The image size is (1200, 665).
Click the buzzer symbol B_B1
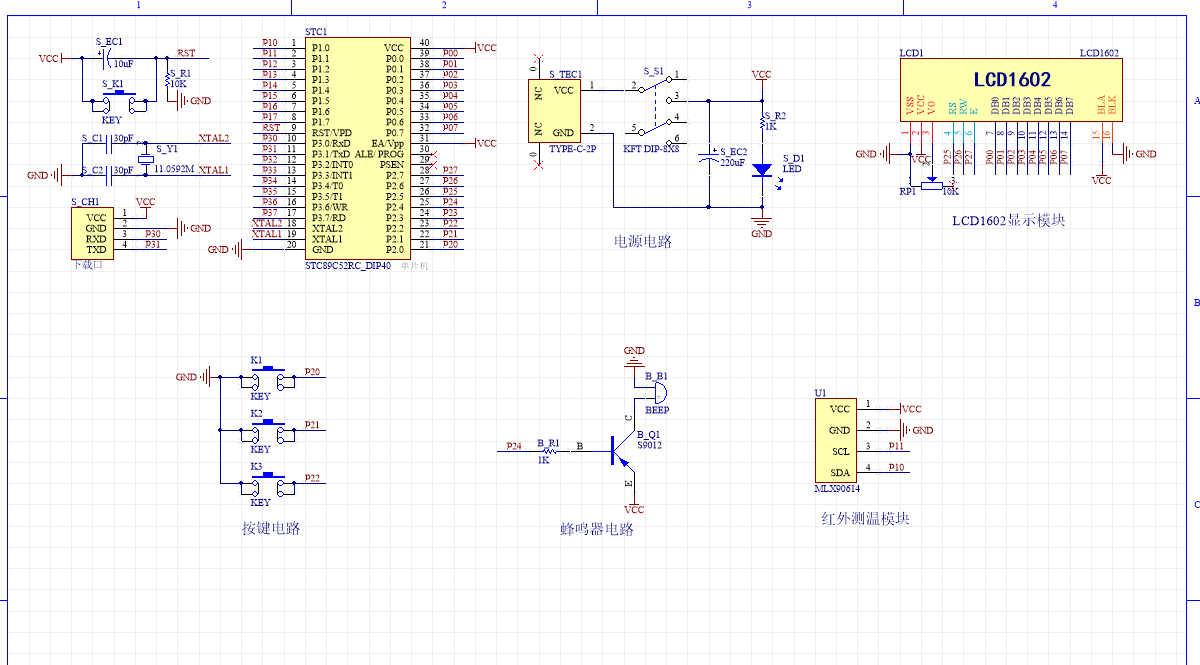(657, 391)
